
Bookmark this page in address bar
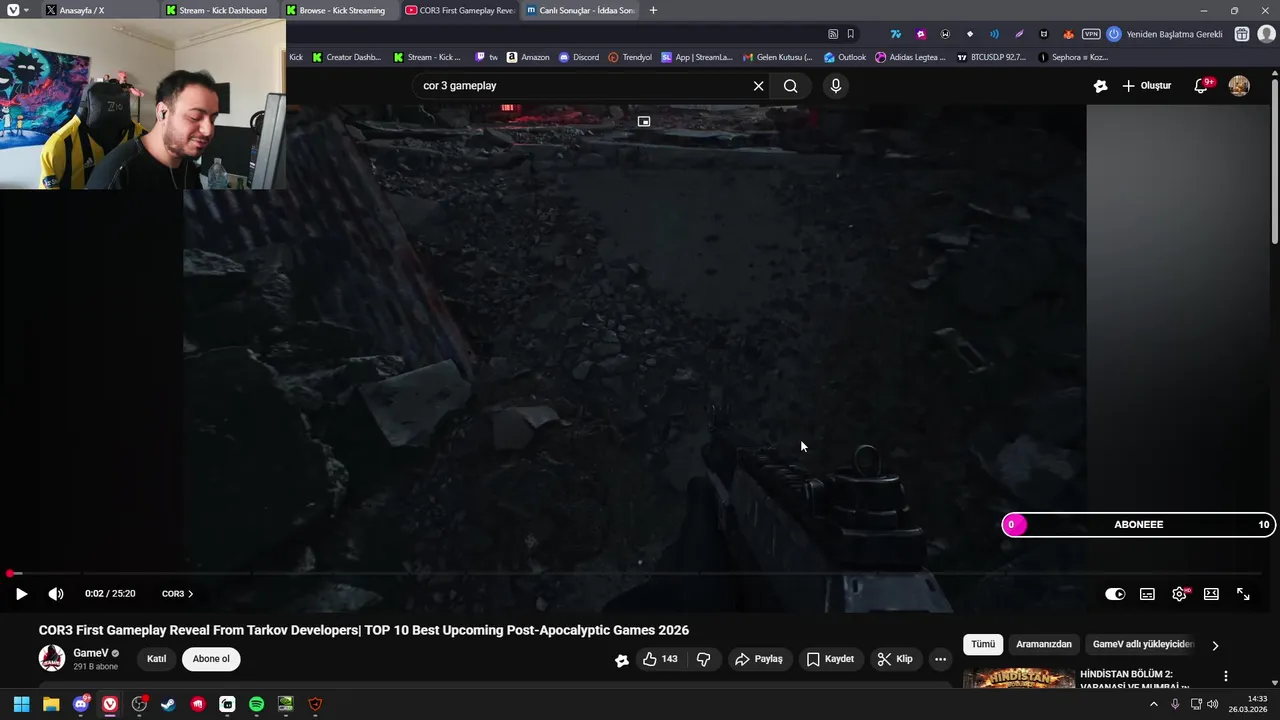[851, 34]
